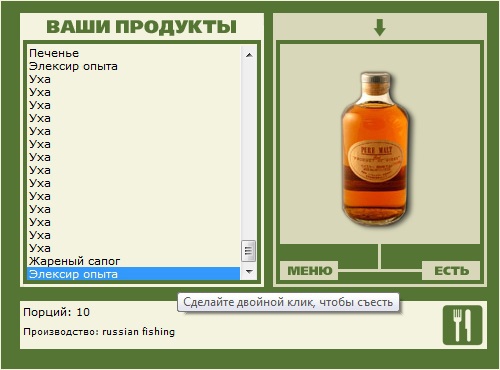Viewport: 500px width, 370px height.
Task: Click the fork and knife icon
Action: [x=462, y=325]
